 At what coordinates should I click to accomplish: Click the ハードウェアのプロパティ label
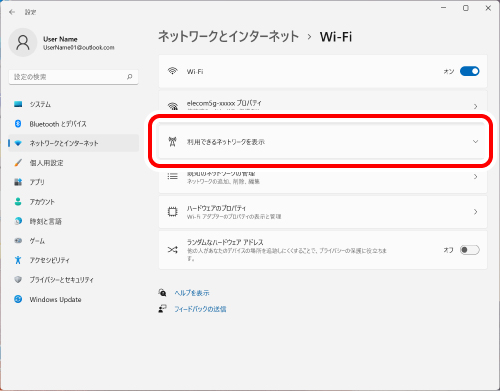[x=216, y=208]
